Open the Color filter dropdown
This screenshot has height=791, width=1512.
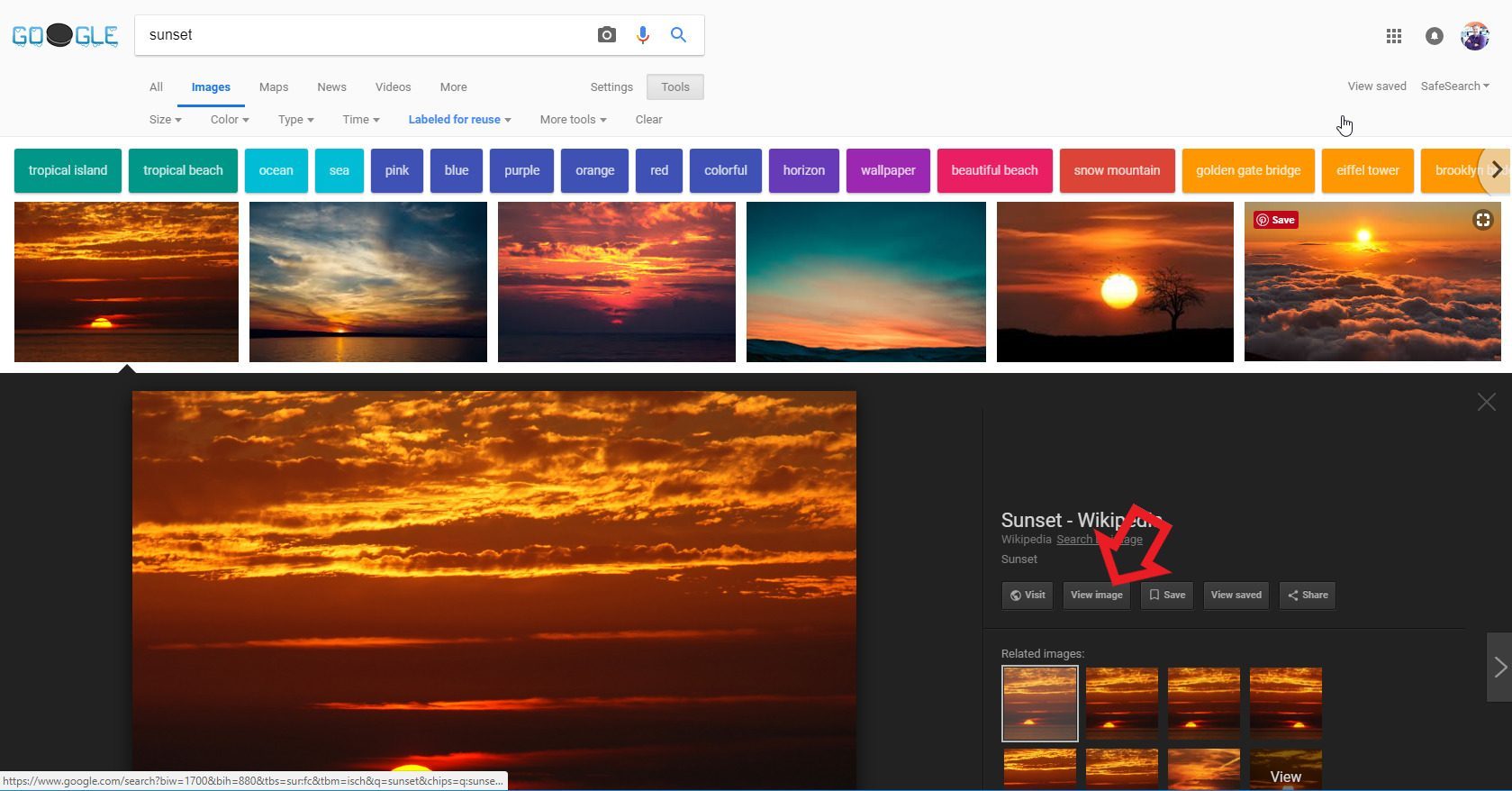(229, 120)
